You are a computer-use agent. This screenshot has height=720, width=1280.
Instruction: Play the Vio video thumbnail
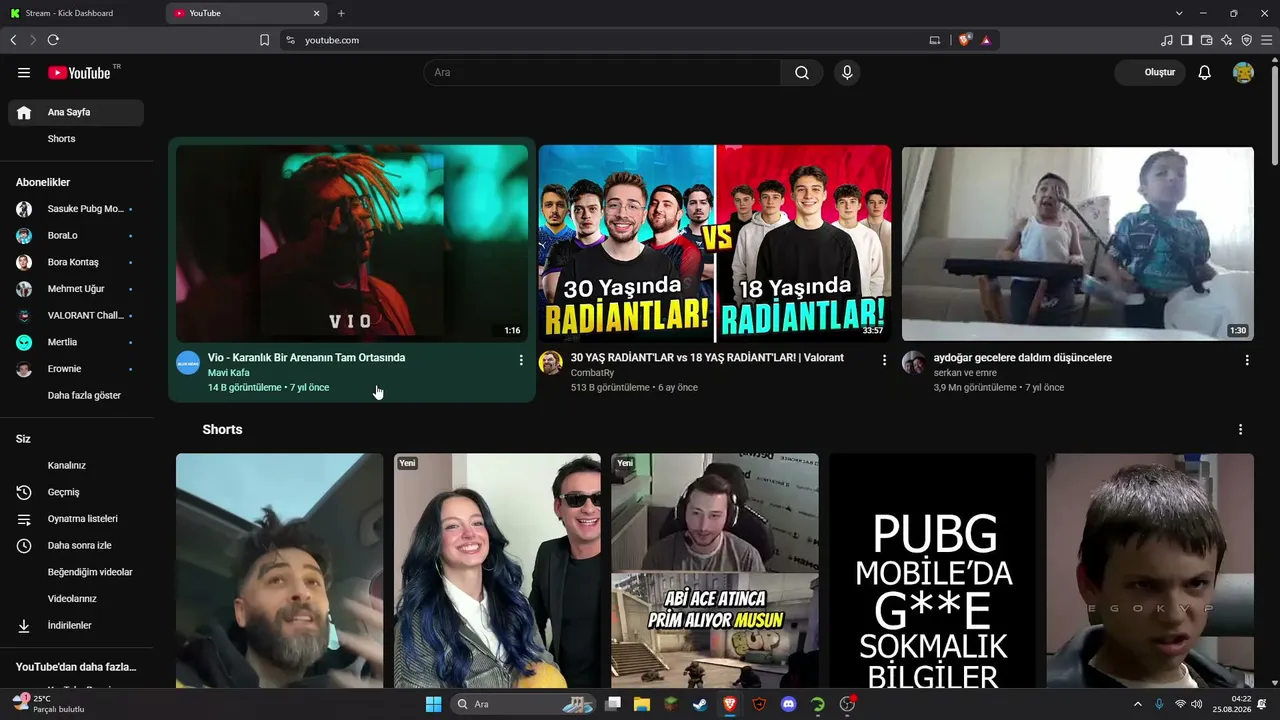pos(352,243)
